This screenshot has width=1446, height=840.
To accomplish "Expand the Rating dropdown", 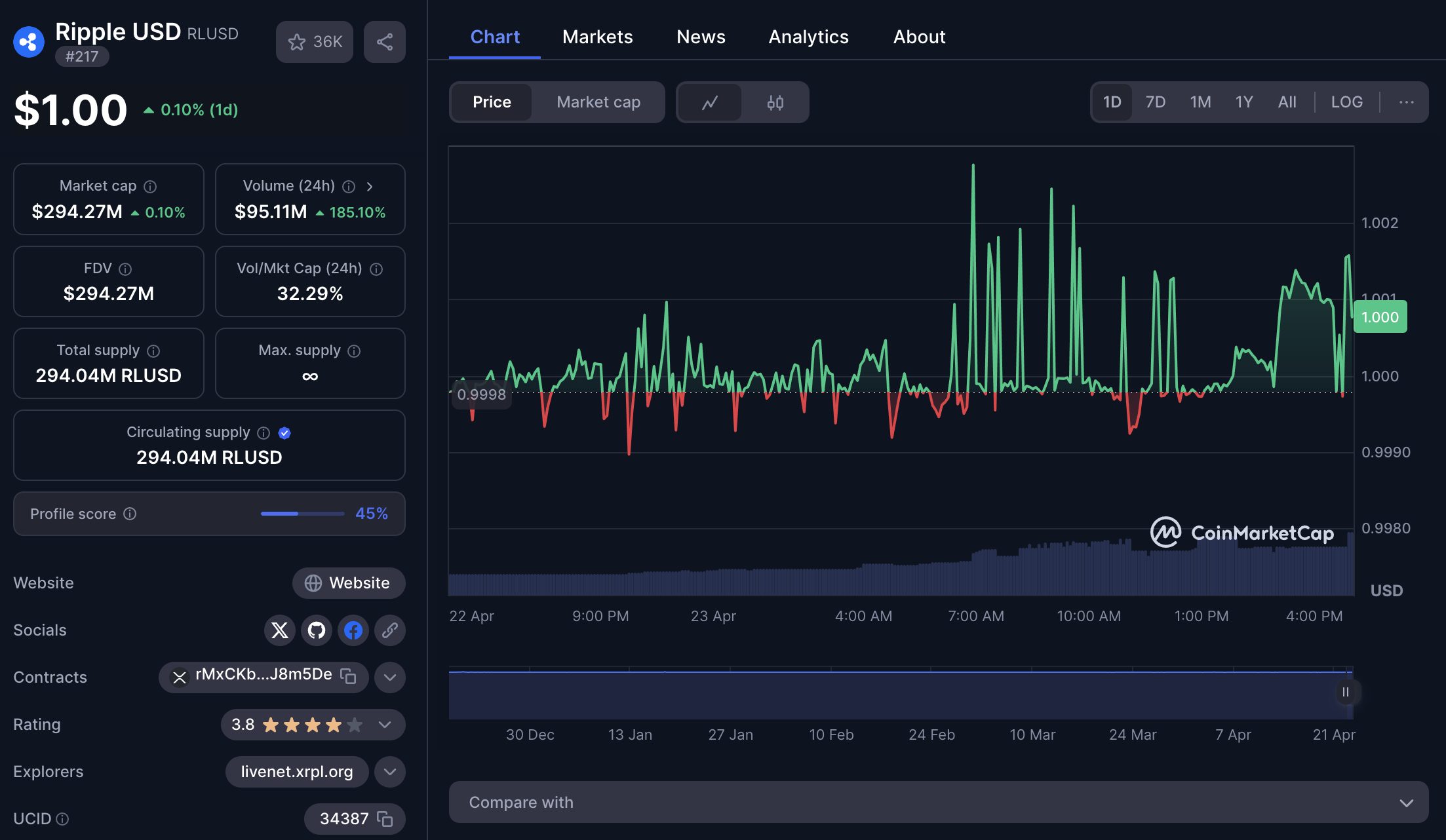I will point(385,725).
